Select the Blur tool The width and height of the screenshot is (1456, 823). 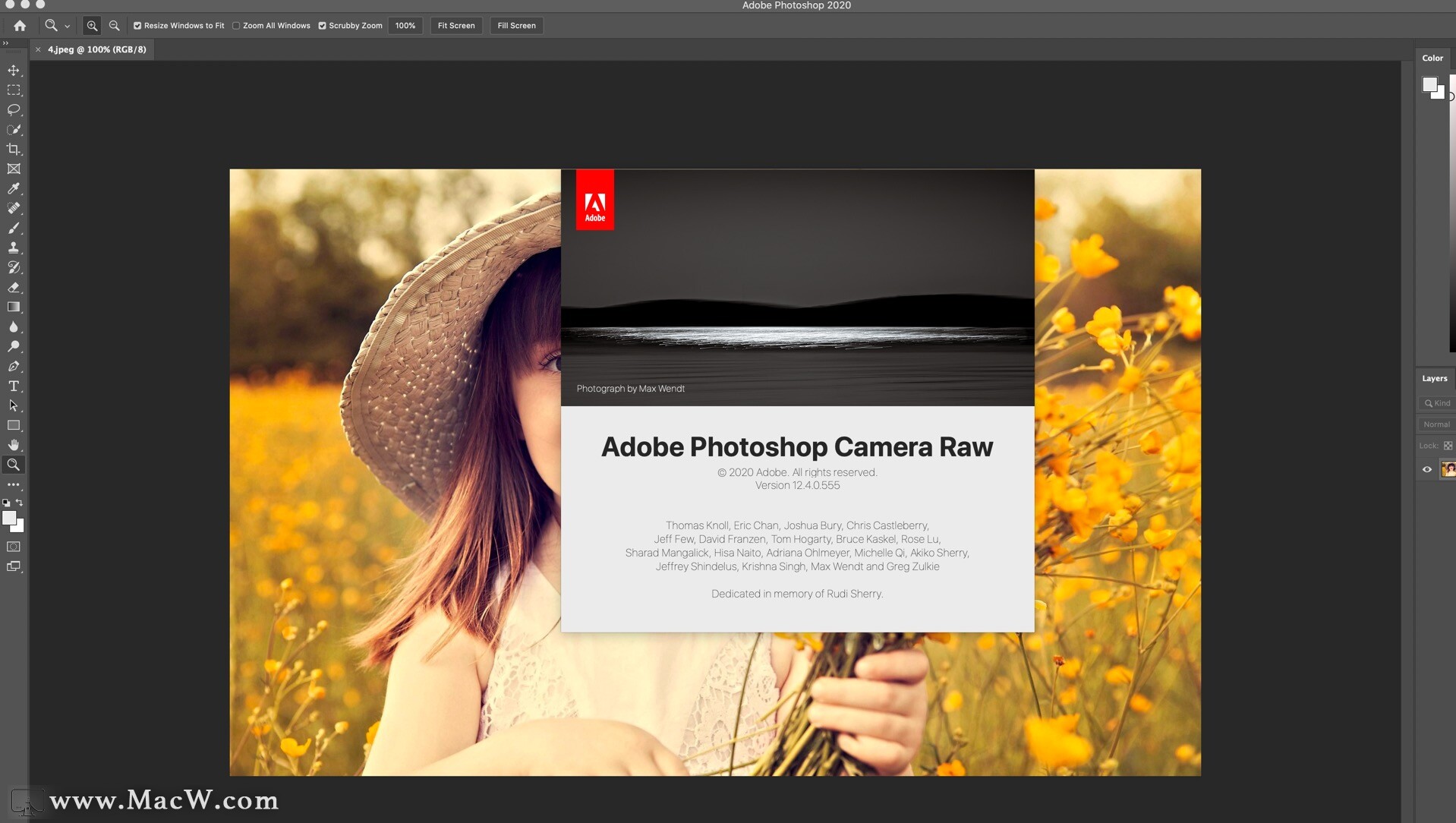14,327
